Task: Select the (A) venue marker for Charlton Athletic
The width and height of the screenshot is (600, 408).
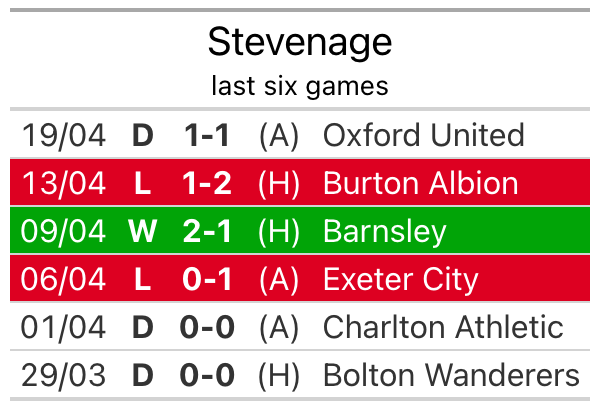Action: (x=279, y=327)
